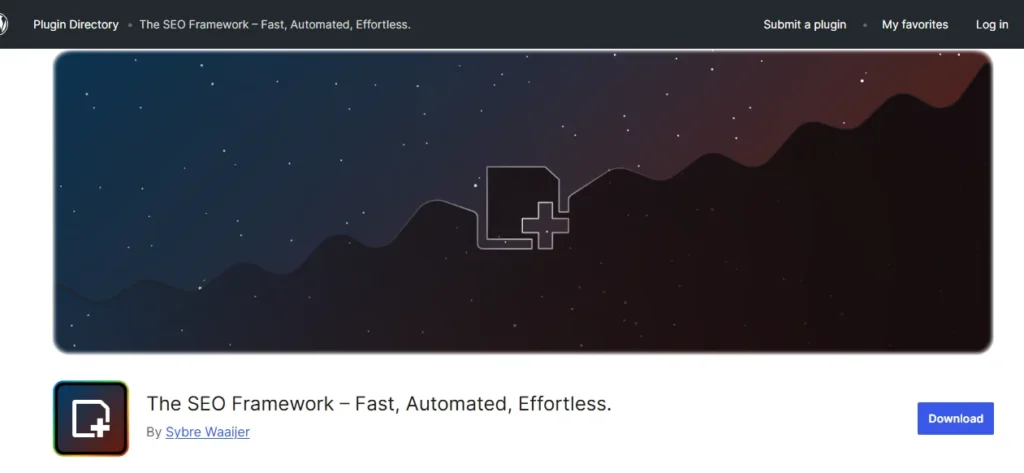
Task: Open author Sybre Waaijer profile link
Action: point(208,432)
